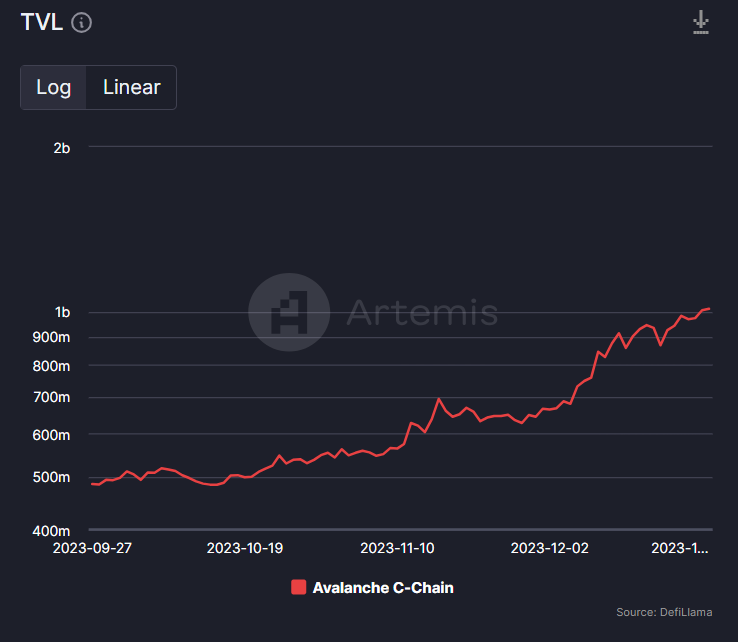738x642 pixels.
Task: Click the 500m y-axis label
Action: click(51, 478)
